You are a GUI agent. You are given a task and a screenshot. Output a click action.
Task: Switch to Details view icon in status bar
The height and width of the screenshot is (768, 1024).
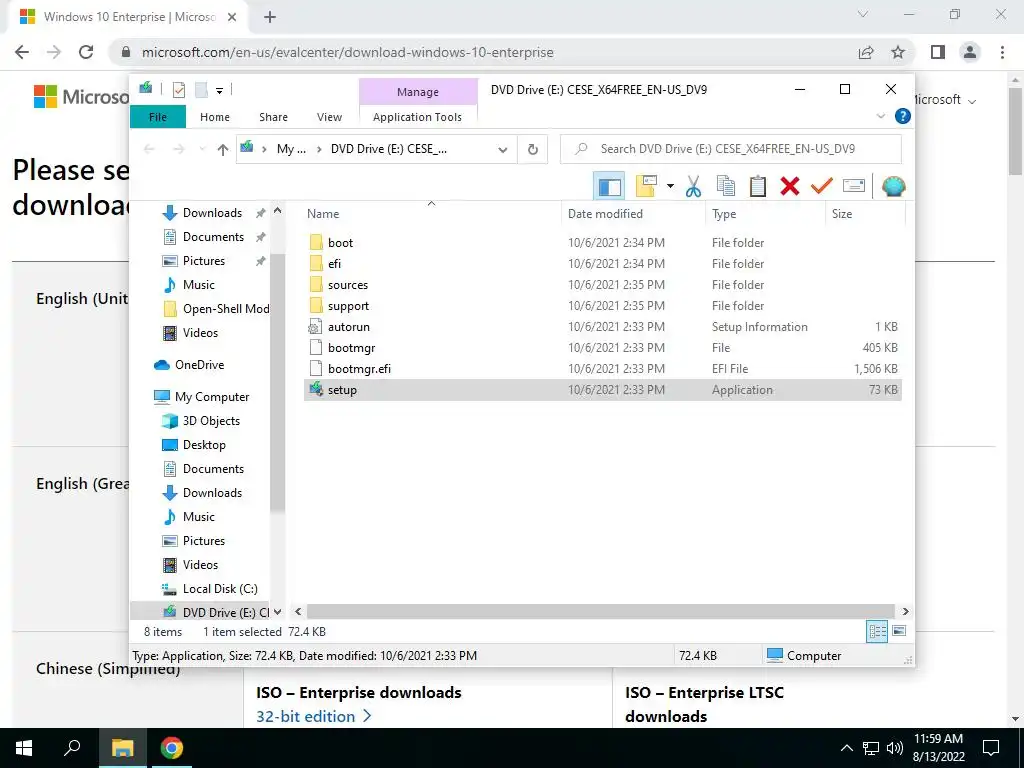[x=877, y=632]
